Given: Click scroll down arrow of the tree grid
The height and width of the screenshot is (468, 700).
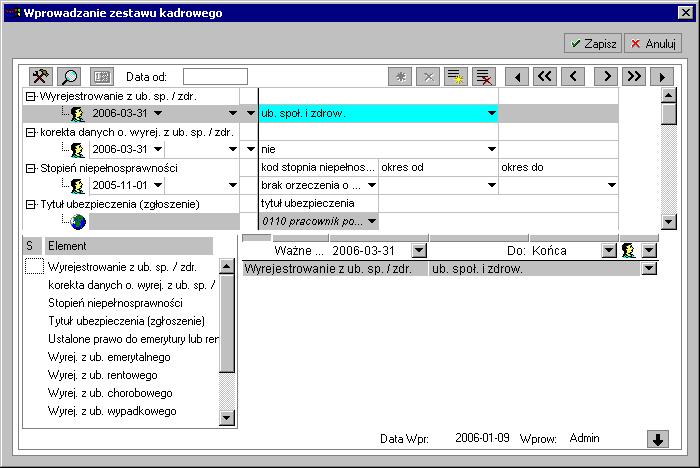Looking at the screenshot, I should [668, 221].
